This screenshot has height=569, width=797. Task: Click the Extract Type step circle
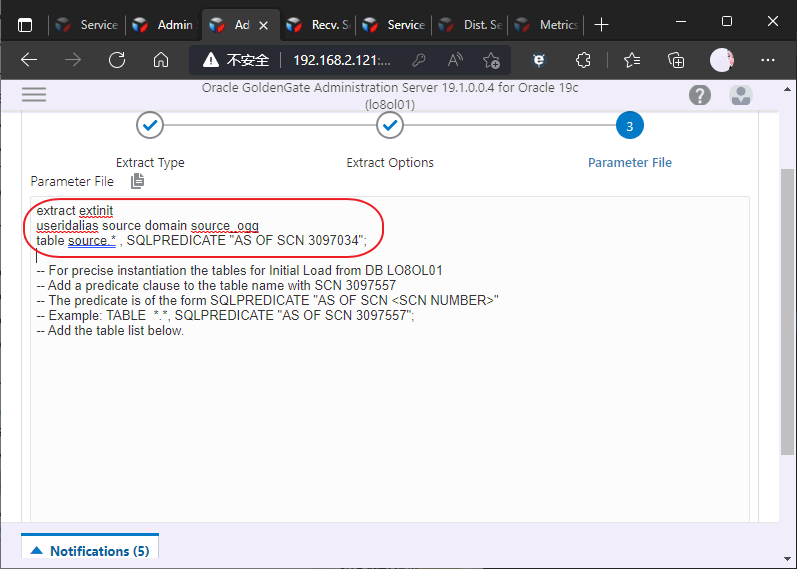coord(150,126)
